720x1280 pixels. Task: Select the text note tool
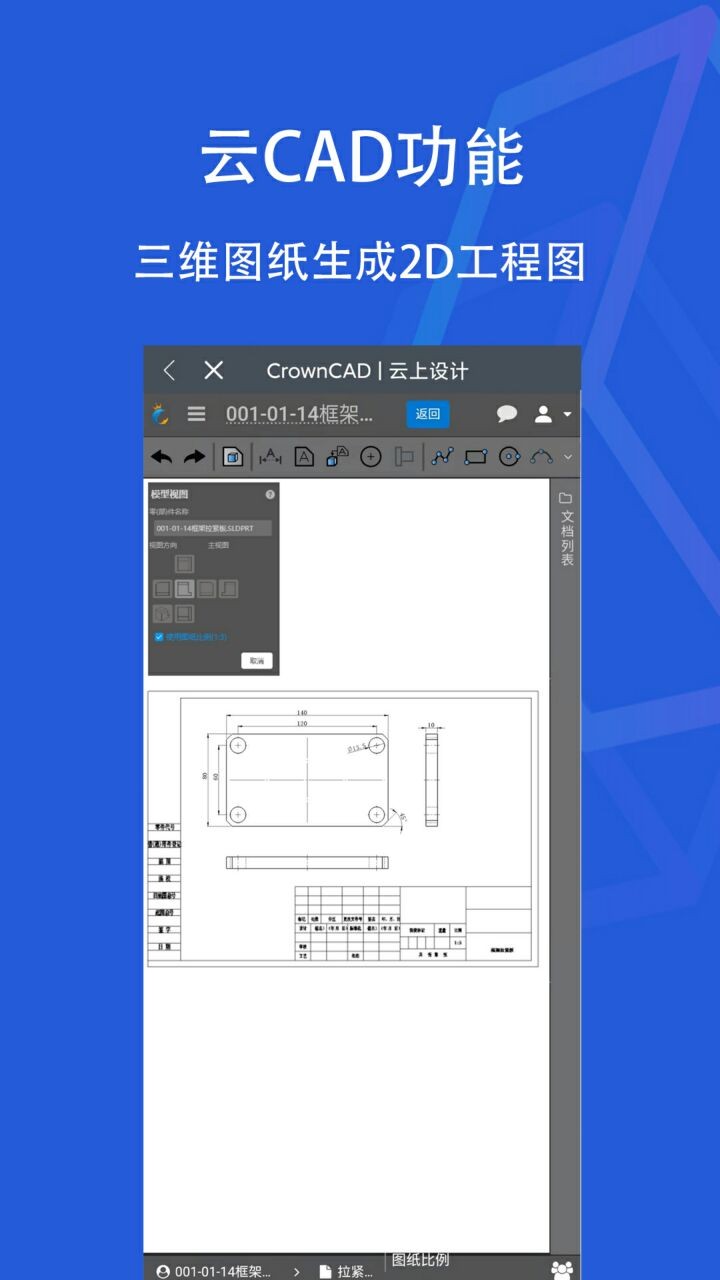pyautogui.click(x=304, y=457)
